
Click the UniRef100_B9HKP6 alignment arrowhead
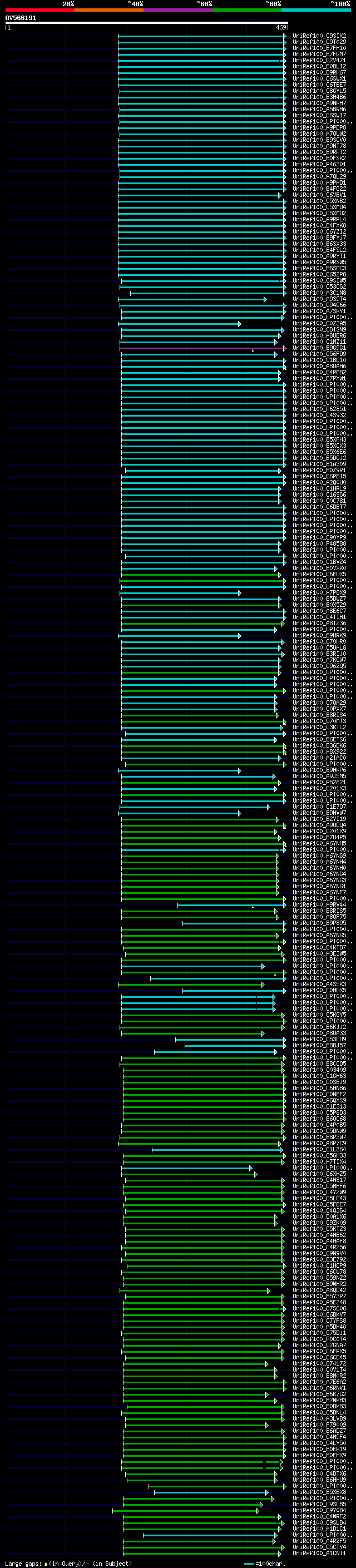point(240,770)
